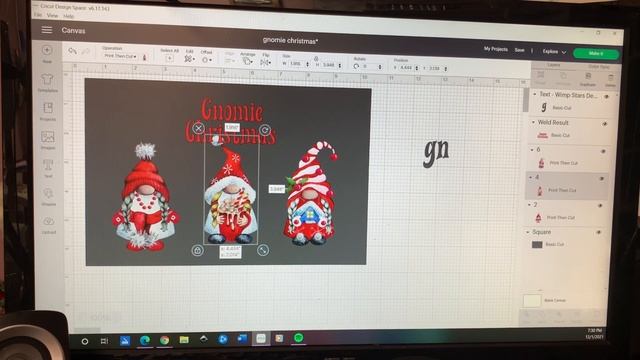This screenshot has height=360, width=640.
Task: Click the Width size input field
Action: [x=298, y=64]
